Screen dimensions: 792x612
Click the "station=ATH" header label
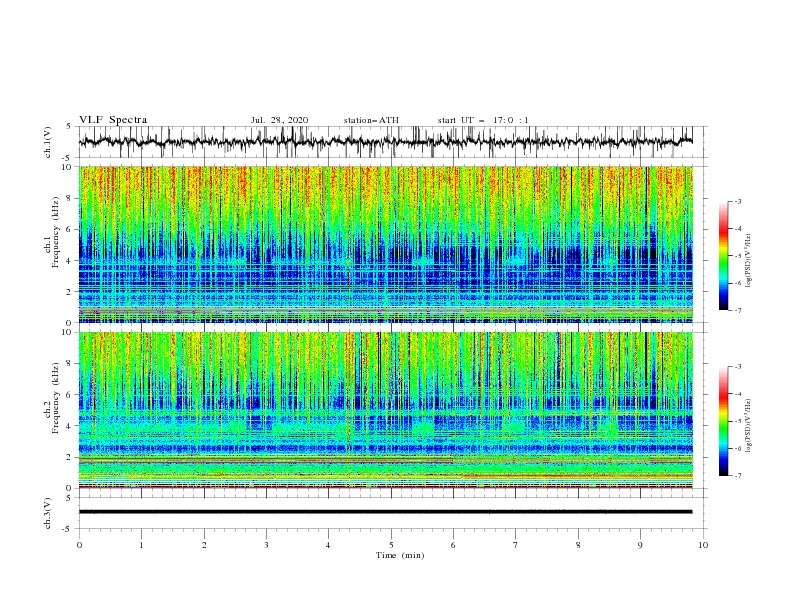click(x=371, y=120)
